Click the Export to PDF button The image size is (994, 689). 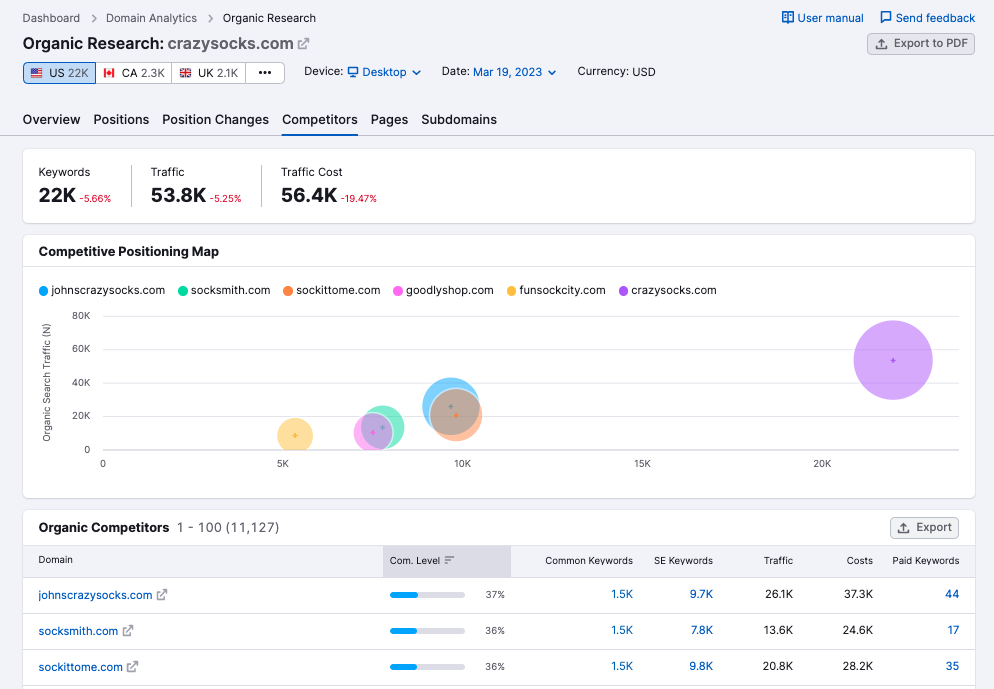click(920, 44)
